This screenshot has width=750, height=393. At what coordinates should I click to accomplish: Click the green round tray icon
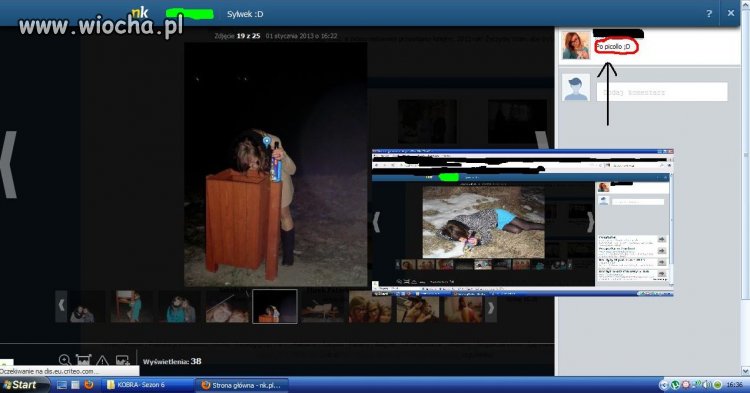(717, 385)
